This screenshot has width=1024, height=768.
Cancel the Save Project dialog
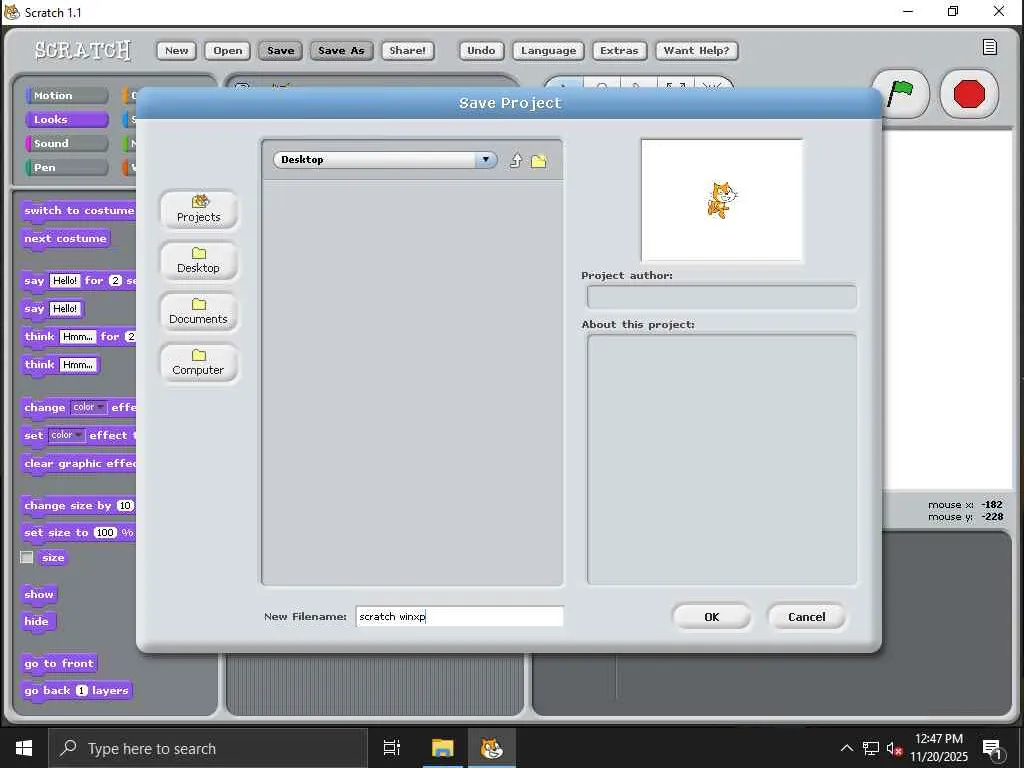[x=807, y=616]
